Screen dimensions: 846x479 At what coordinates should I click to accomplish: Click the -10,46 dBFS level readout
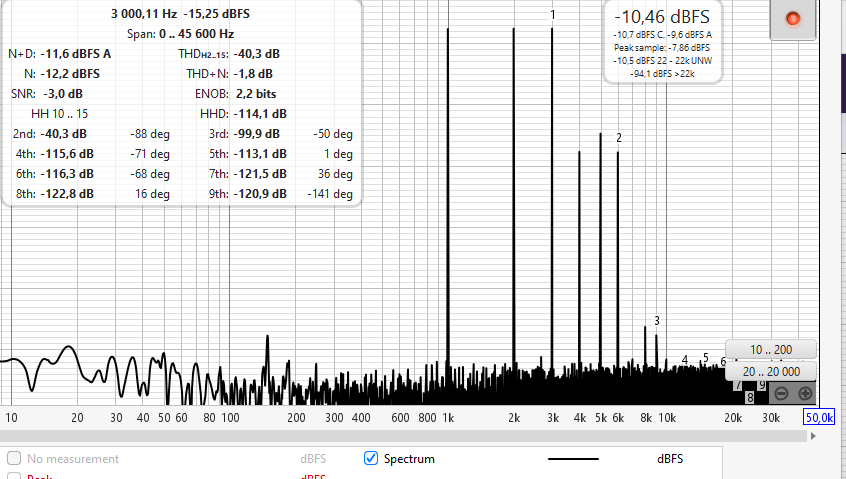(662, 17)
